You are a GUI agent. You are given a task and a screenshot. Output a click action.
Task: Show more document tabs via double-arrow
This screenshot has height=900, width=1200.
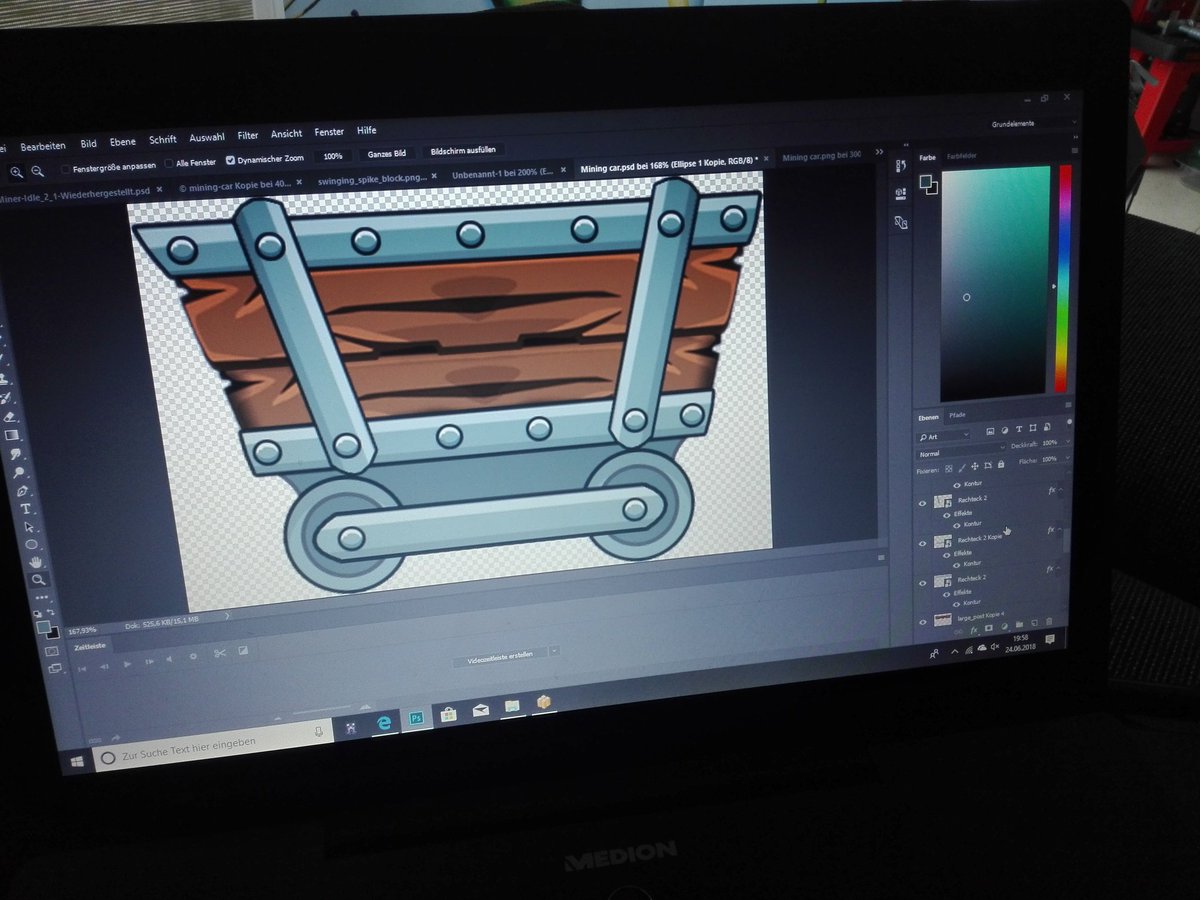click(x=879, y=152)
